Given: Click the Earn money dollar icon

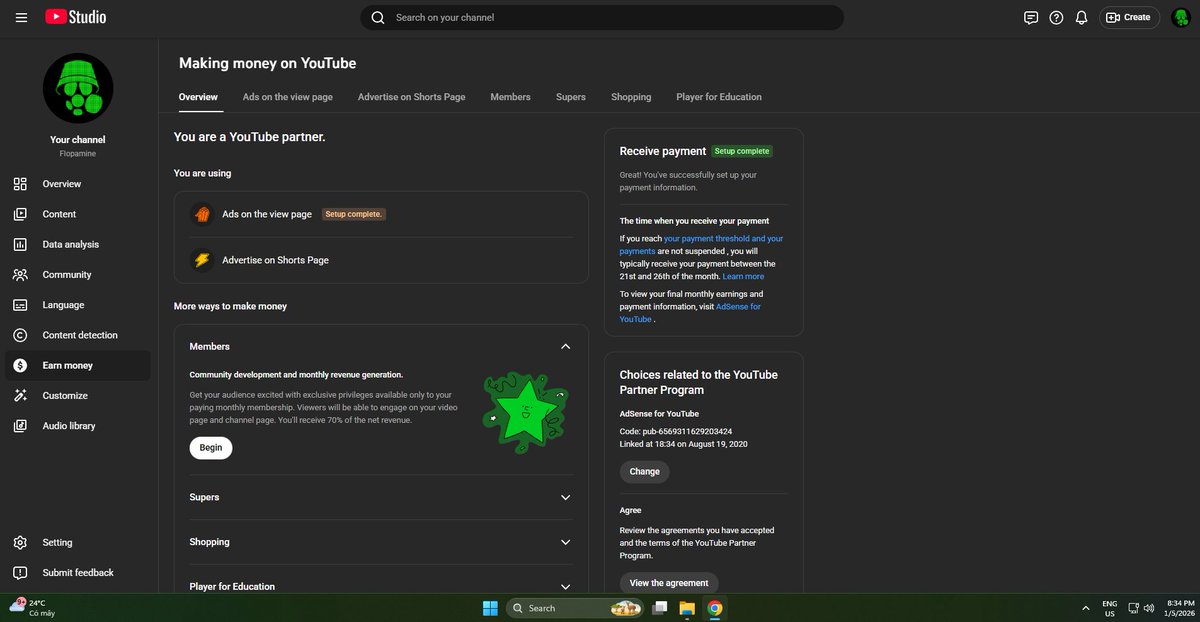Looking at the screenshot, I should pos(20,365).
